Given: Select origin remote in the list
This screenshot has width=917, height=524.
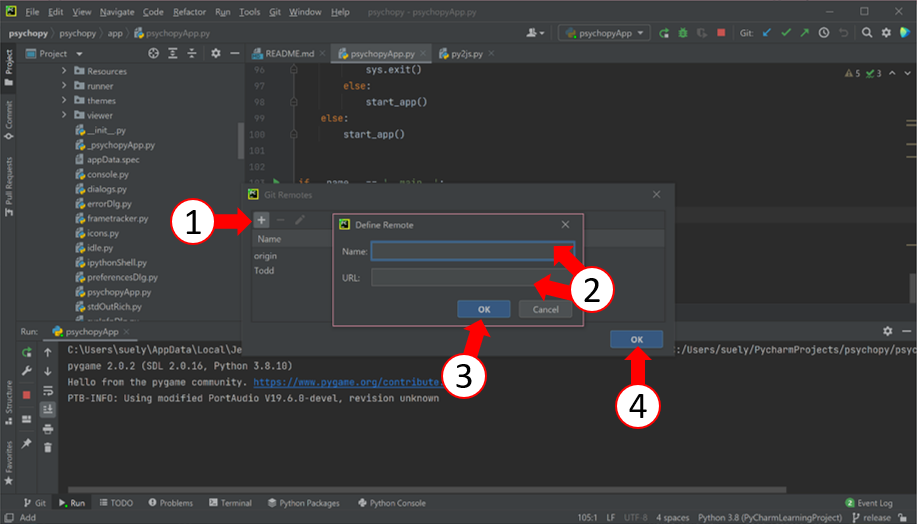Looking at the screenshot, I should [x=266, y=256].
